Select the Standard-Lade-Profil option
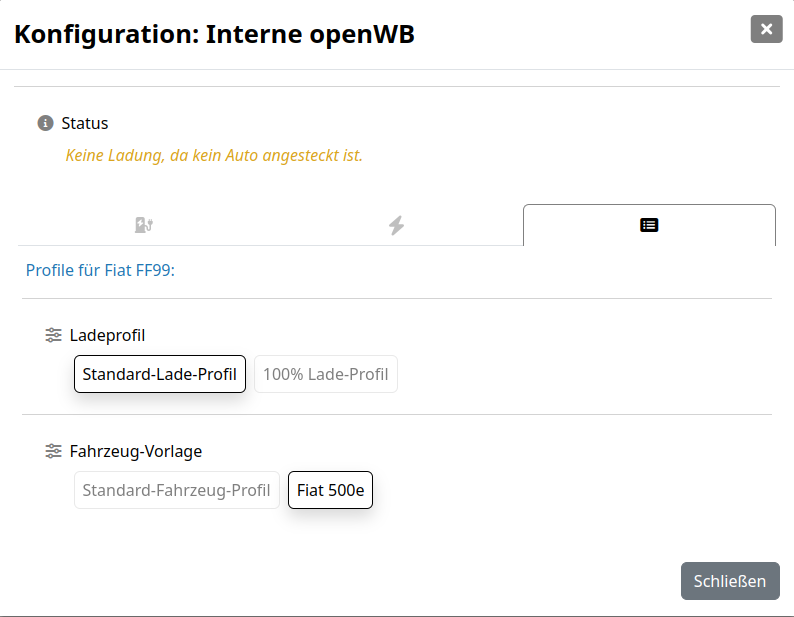This screenshot has height=617, width=794. click(160, 374)
